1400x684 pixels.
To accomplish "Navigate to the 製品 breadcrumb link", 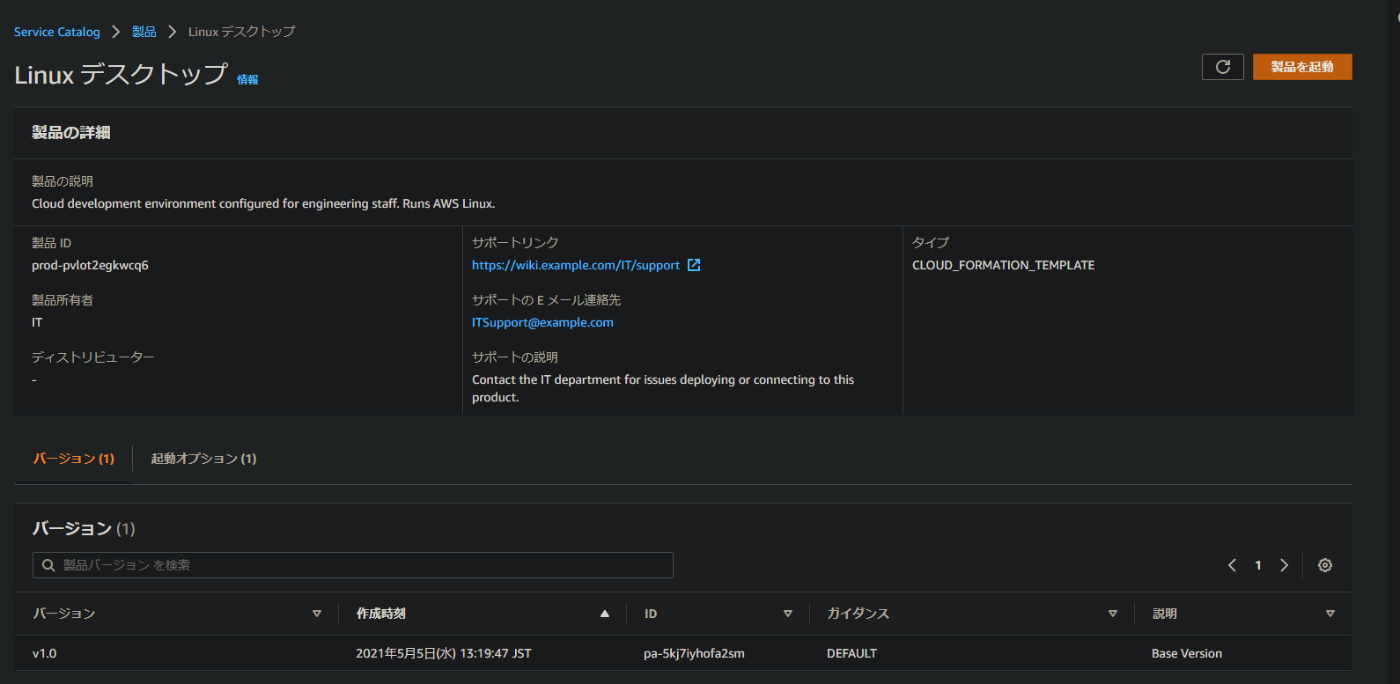I will pyautogui.click(x=144, y=32).
